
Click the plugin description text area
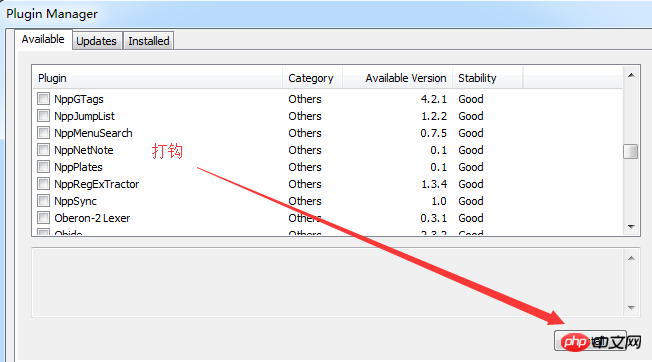[328, 283]
